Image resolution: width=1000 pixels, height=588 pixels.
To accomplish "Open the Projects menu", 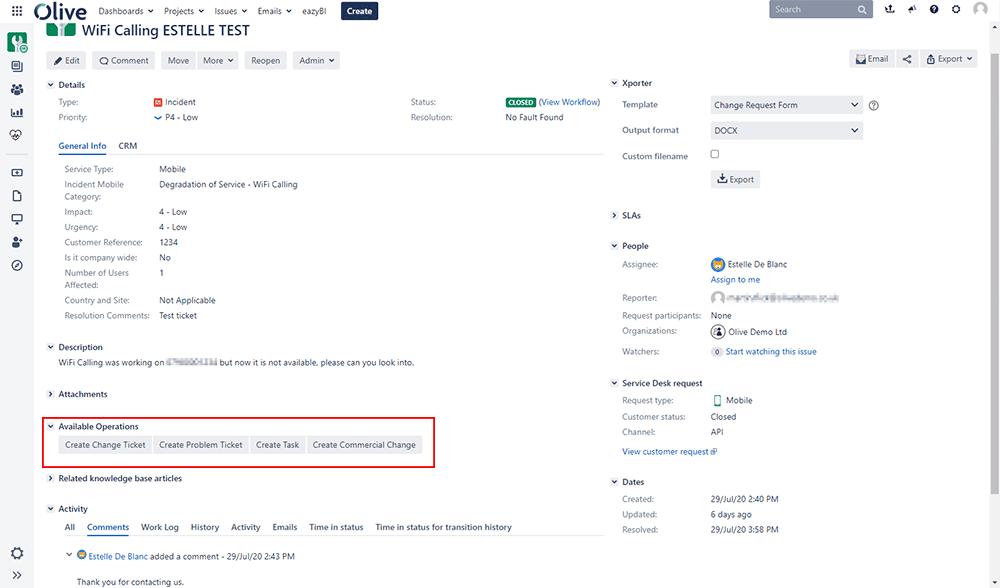I will (x=183, y=11).
